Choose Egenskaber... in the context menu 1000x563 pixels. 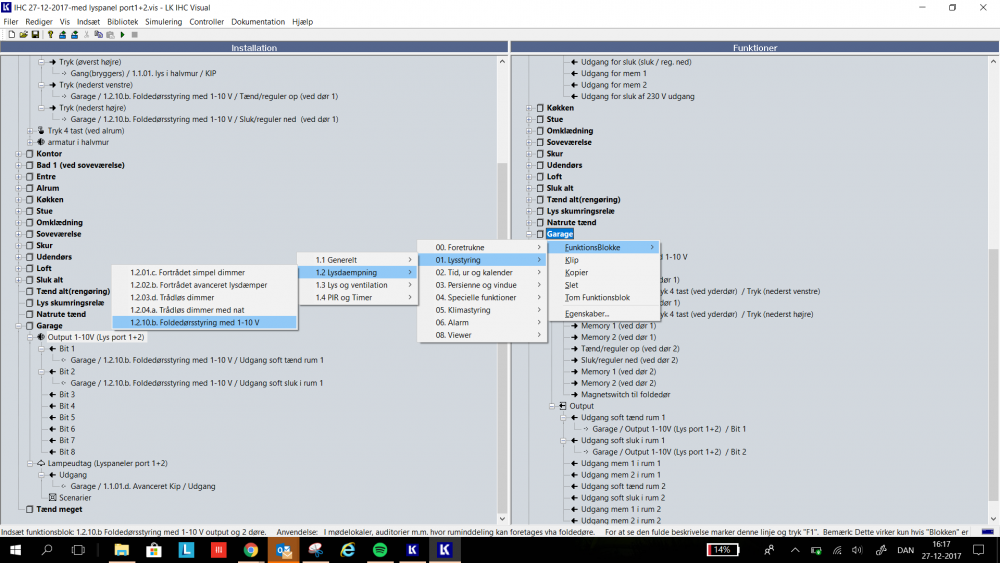point(588,313)
